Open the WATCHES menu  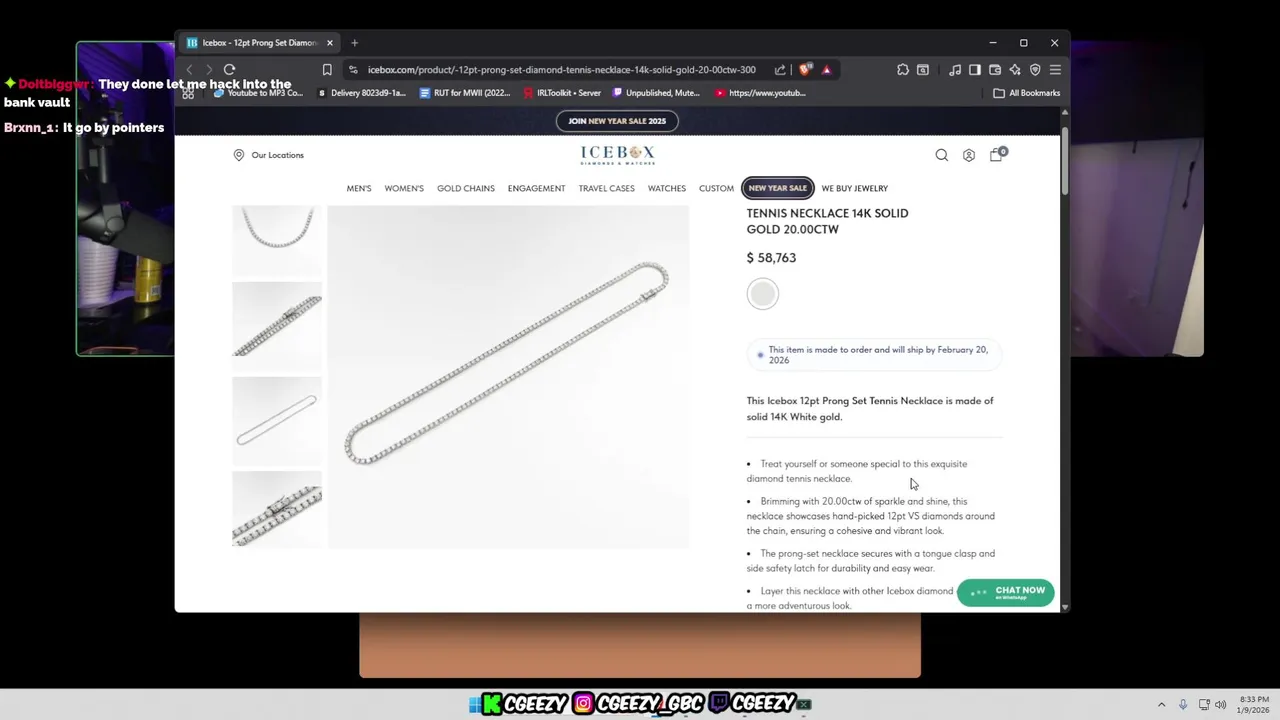[x=667, y=188]
